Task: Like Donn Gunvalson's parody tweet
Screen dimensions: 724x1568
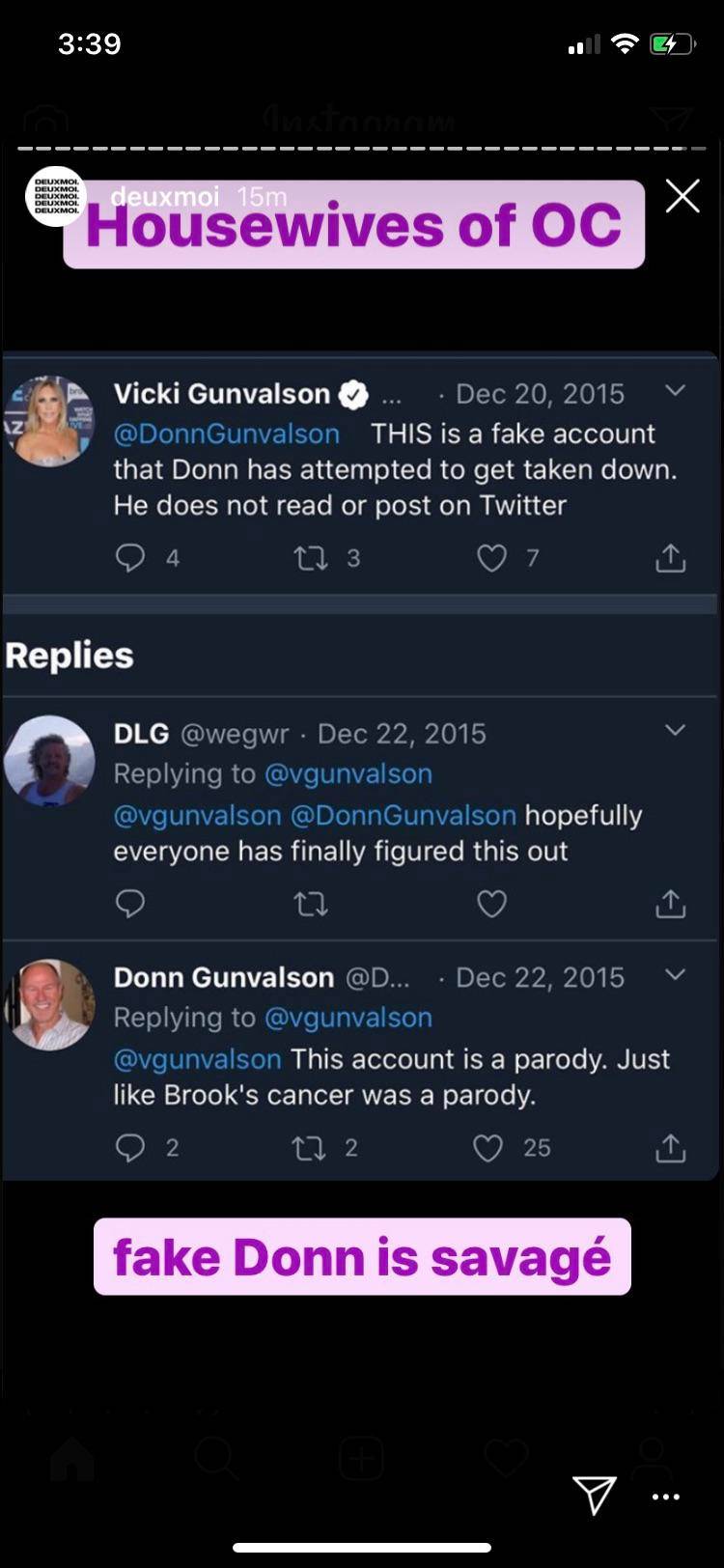Action: pos(488,1147)
